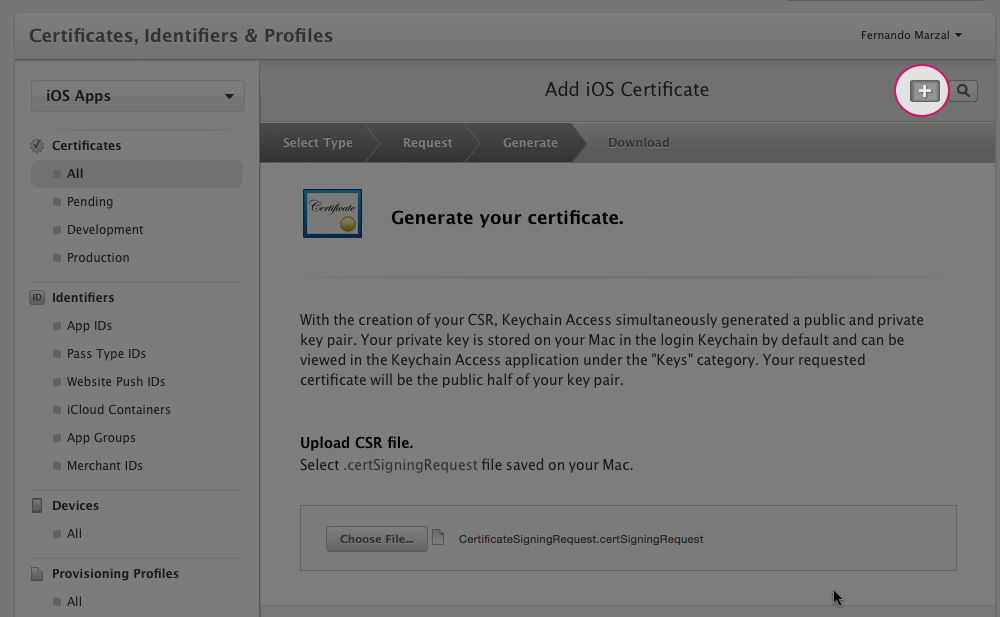Select Development certificates
The width and height of the screenshot is (1000, 617).
[105, 230]
